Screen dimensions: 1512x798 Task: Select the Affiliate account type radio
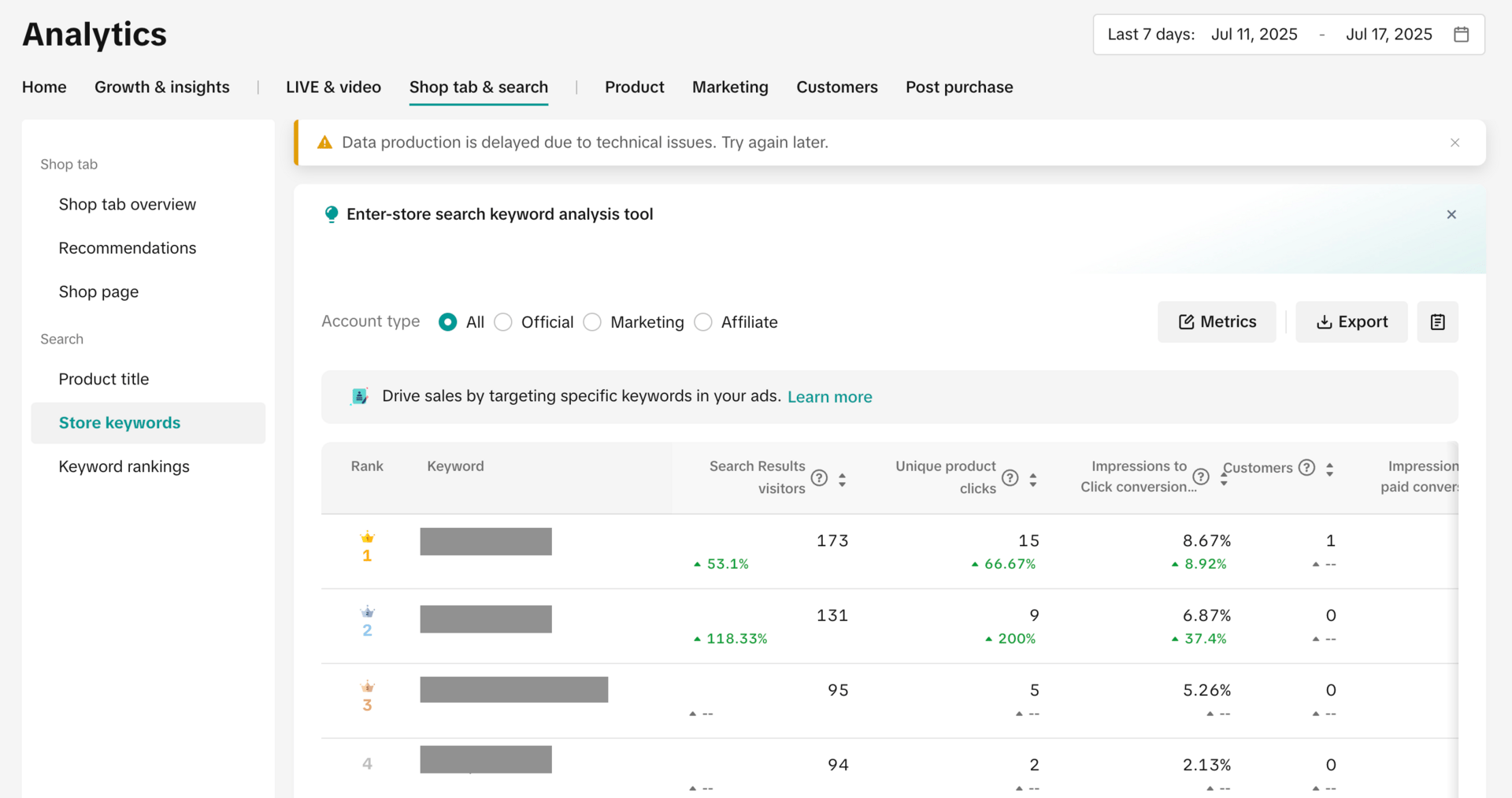pos(703,322)
